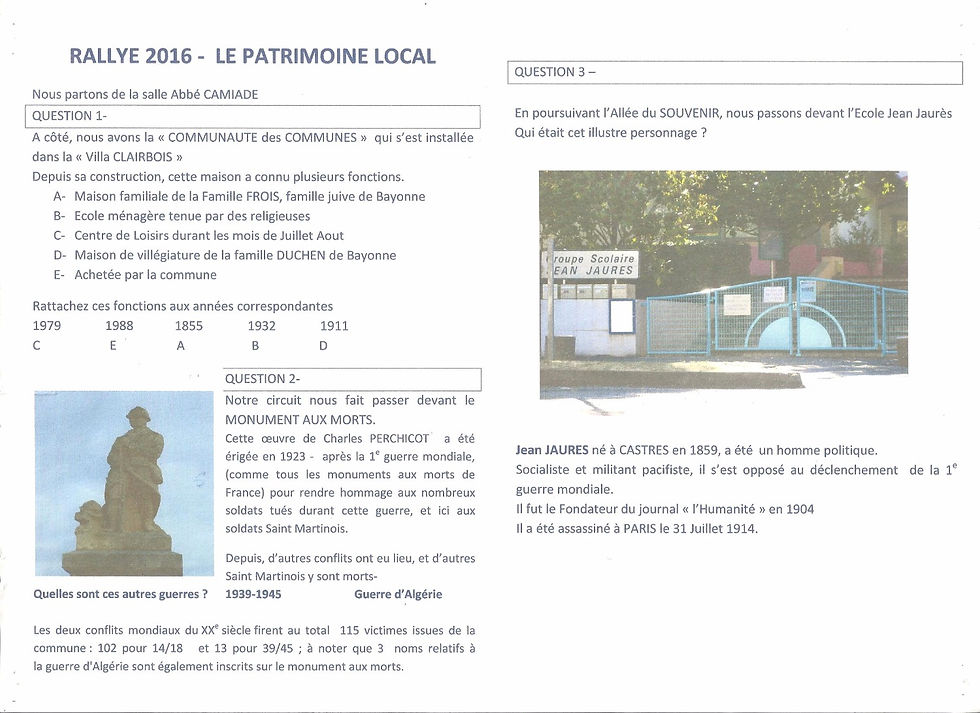Click the line "Nous partons de la salle Abbé CAMIADE"

coord(145,94)
